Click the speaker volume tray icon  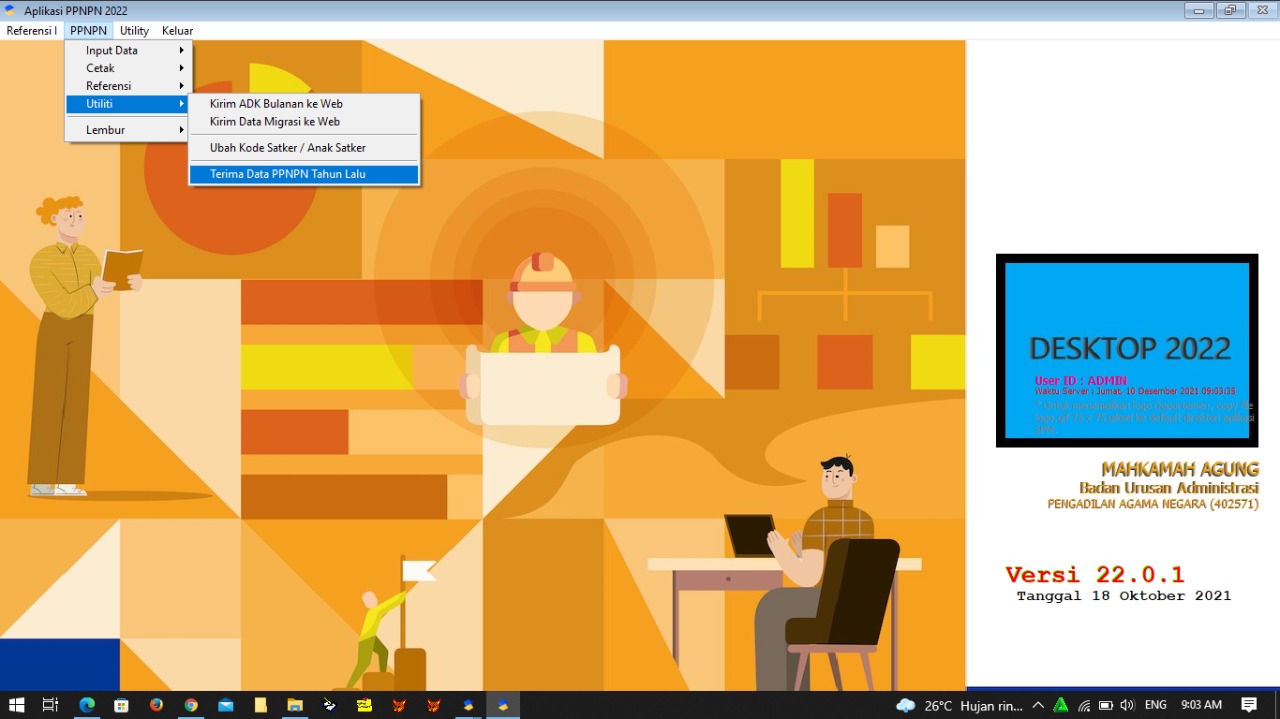1128,705
